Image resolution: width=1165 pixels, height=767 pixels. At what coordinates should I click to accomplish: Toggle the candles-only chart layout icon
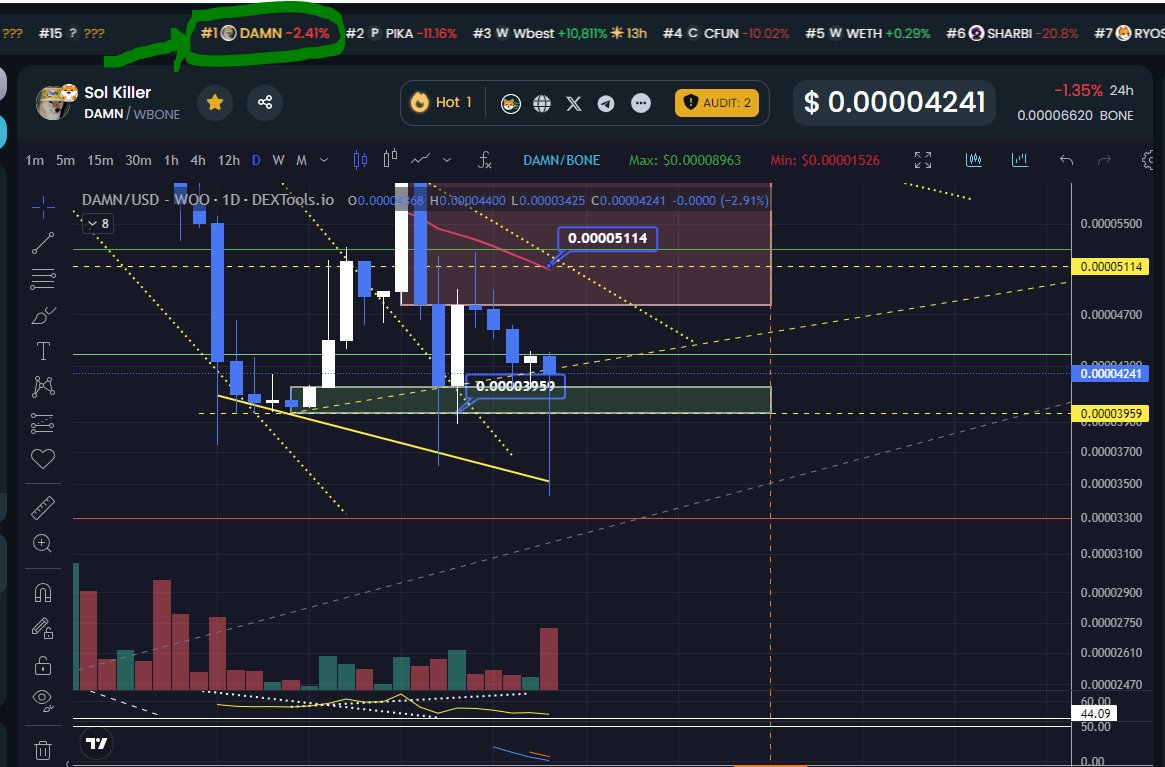pyautogui.click(x=973, y=159)
